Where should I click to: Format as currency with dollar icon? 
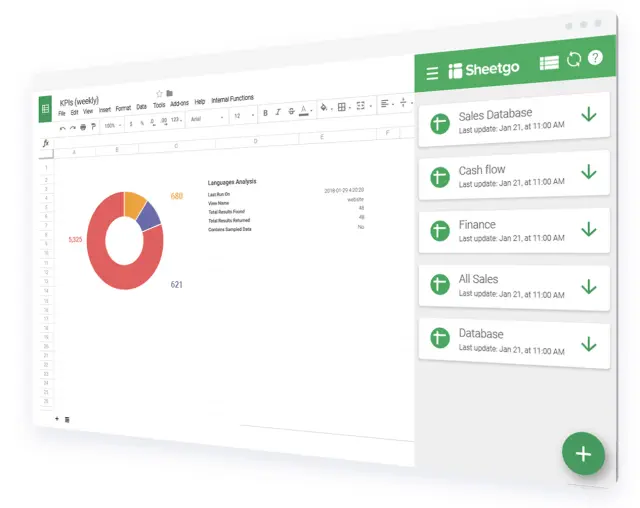(131, 124)
